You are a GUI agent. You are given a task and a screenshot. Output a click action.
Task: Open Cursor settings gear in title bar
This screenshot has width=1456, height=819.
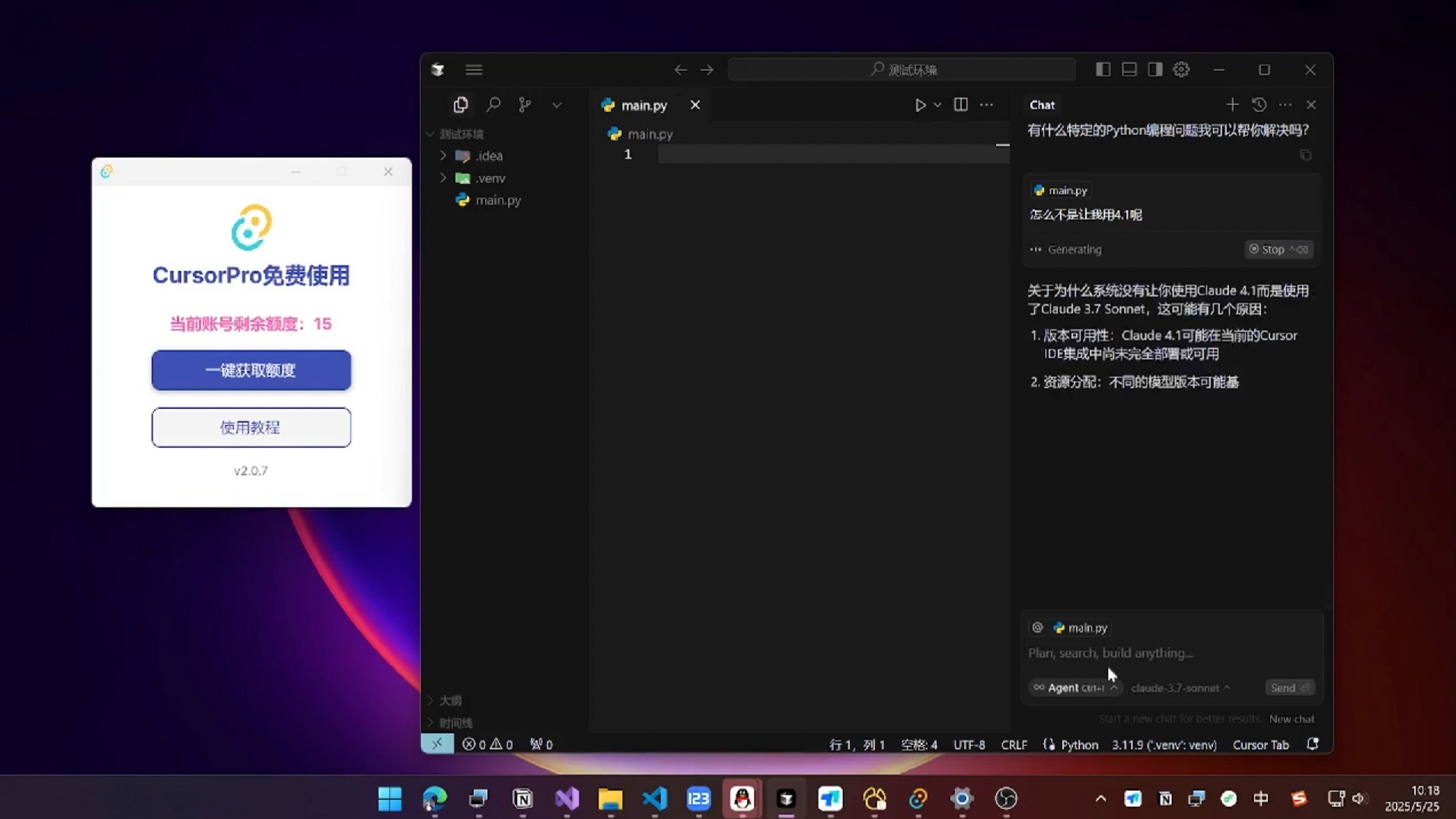point(1181,69)
